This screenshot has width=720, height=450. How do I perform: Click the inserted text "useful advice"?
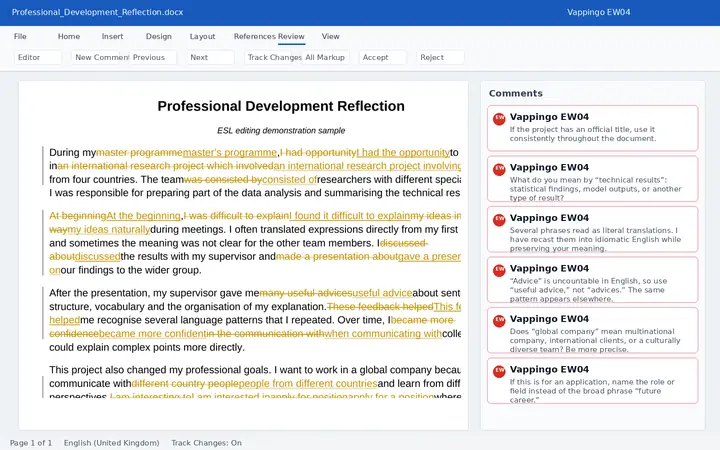(382, 293)
